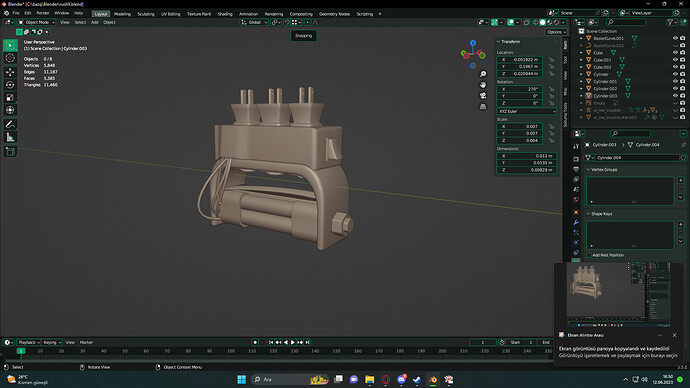Toggle X-ray view icon in header
This screenshot has height=388, width=690.
526,22
